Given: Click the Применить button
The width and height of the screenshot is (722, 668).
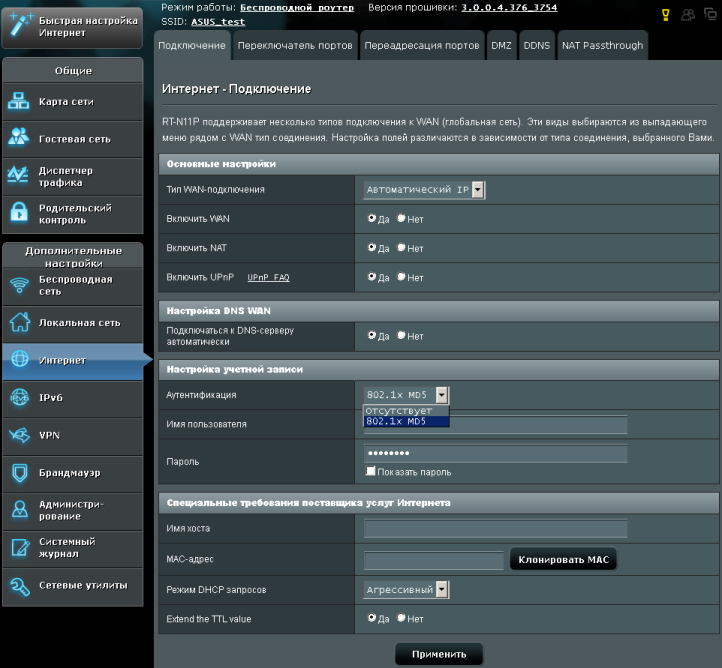Looking at the screenshot, I should pyautogui.click(x=439, y=654).
